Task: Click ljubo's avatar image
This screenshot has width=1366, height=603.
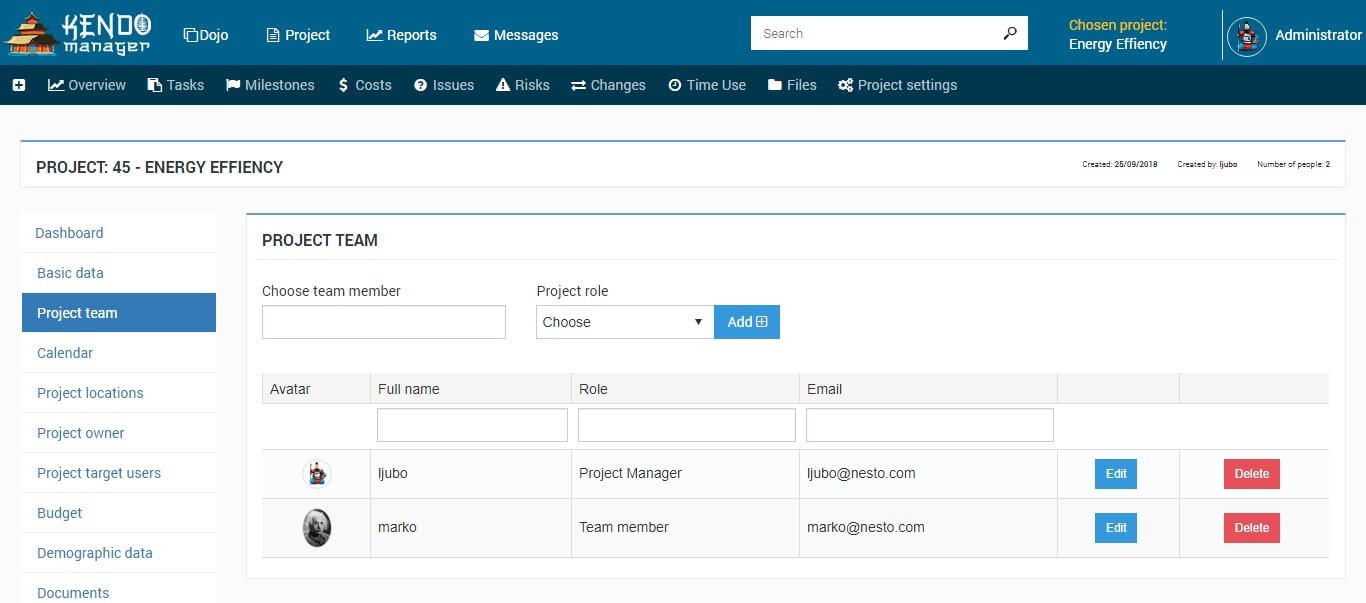Action: click(x=317, y=474)
